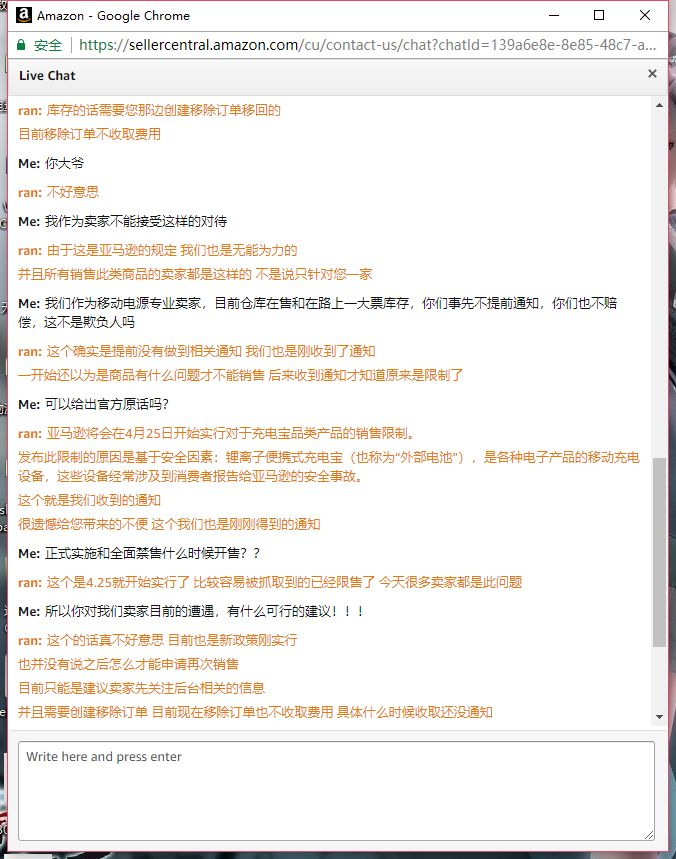The width and height of the screenshot is (676, 859).
Task: Click the Live Chat header title
Action: pos(47,76)
